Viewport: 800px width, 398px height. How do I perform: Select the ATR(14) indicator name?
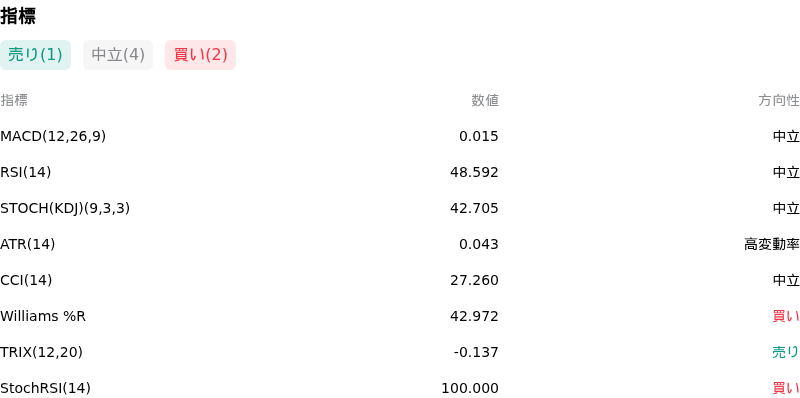click(x=28, y=244)
